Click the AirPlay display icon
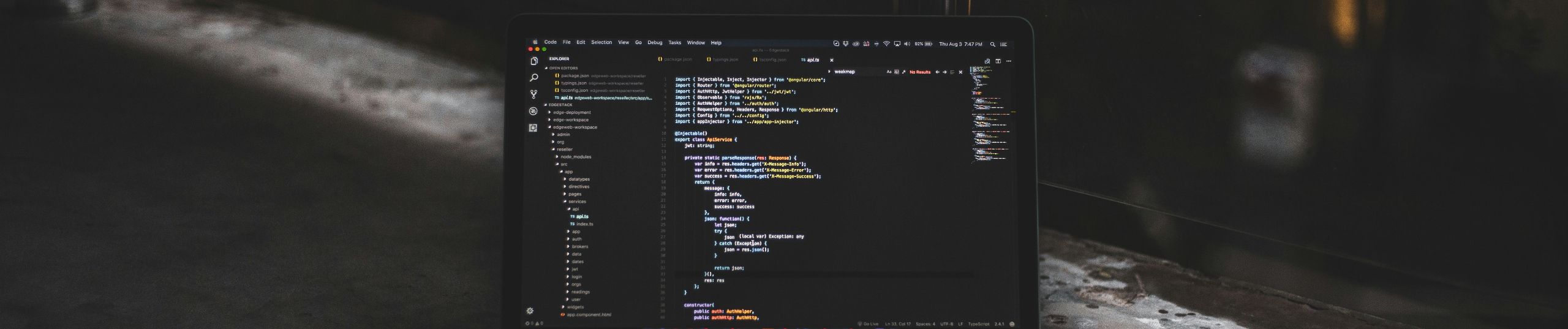The image size is (1568, 329). (897, 43)
